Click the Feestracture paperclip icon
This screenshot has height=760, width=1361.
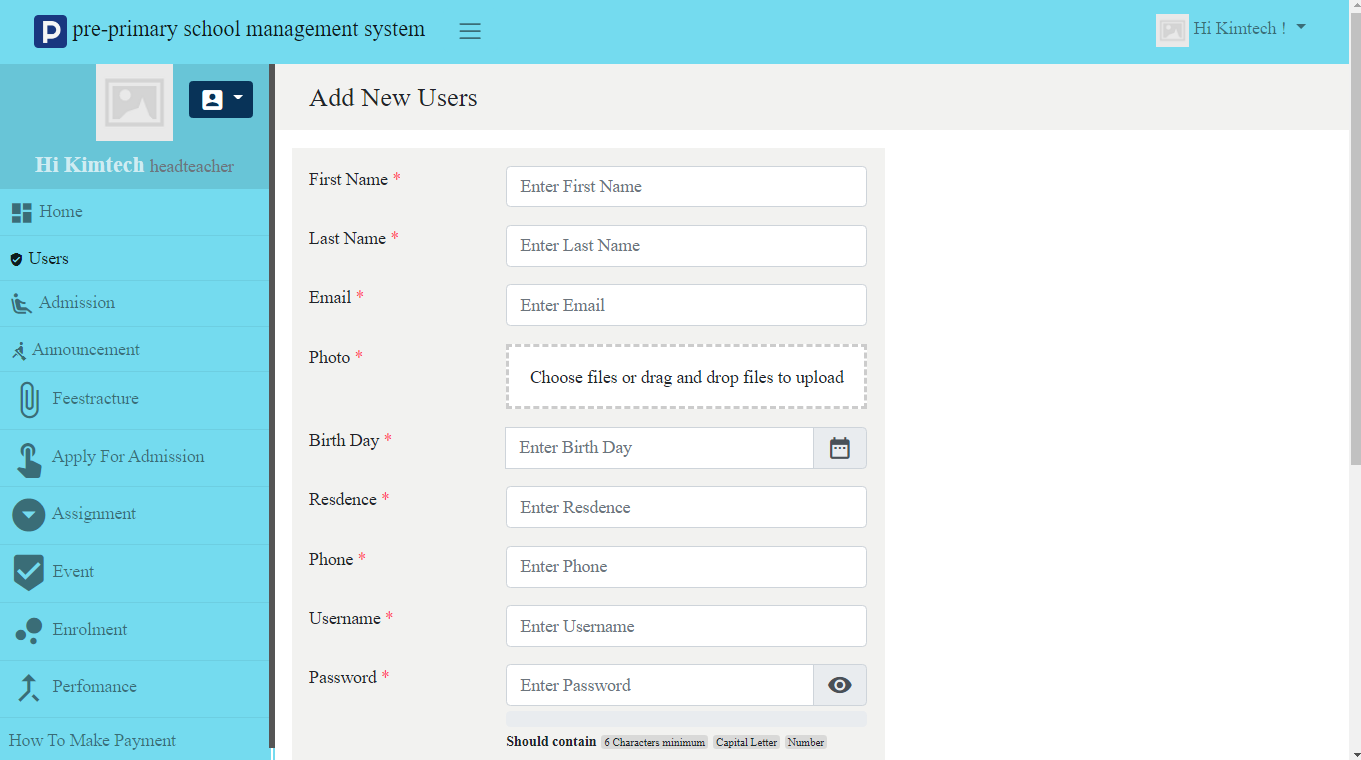tap(28, 400)
